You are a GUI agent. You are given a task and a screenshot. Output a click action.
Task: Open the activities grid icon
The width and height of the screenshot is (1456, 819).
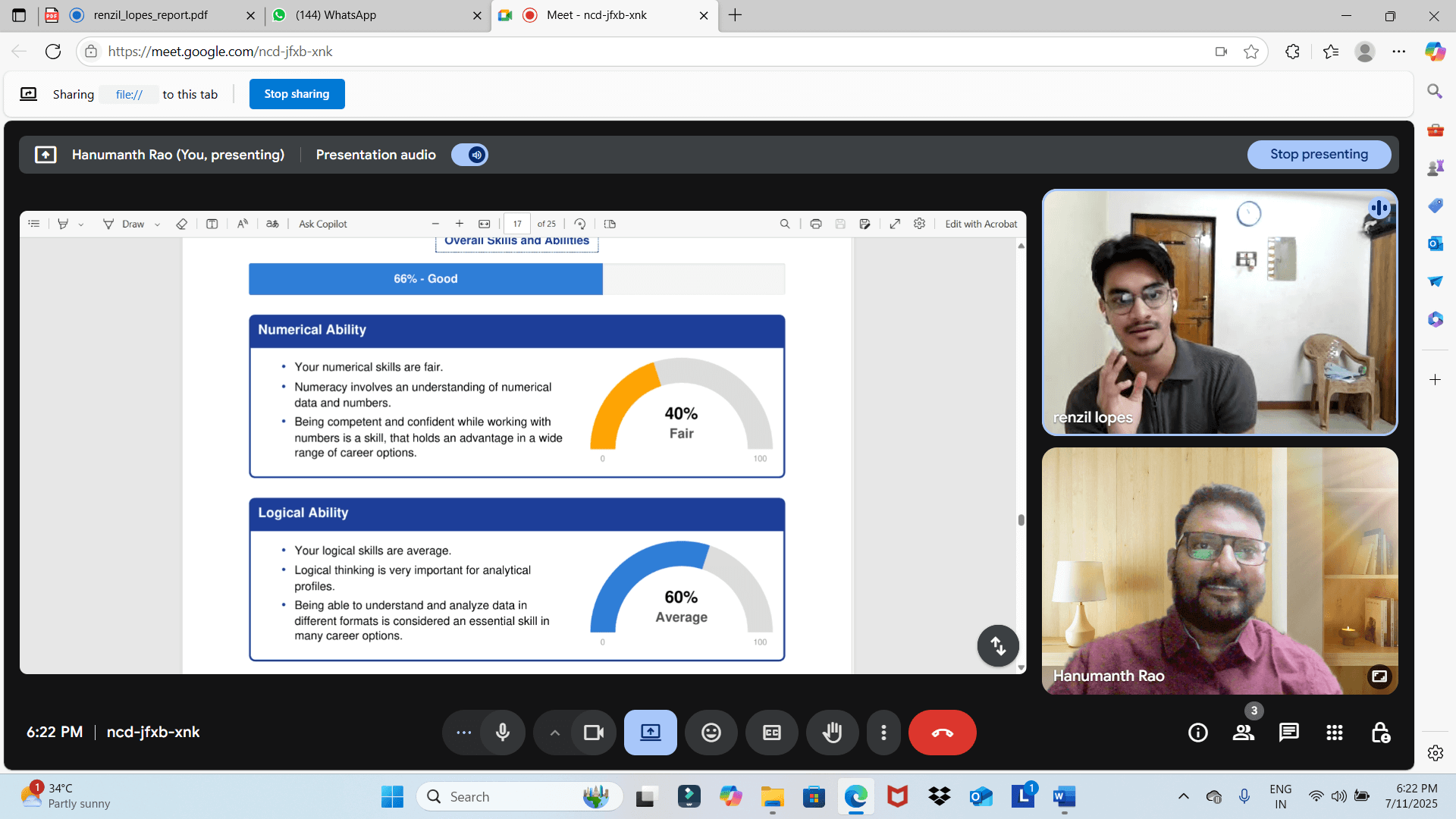point(1334,733)
